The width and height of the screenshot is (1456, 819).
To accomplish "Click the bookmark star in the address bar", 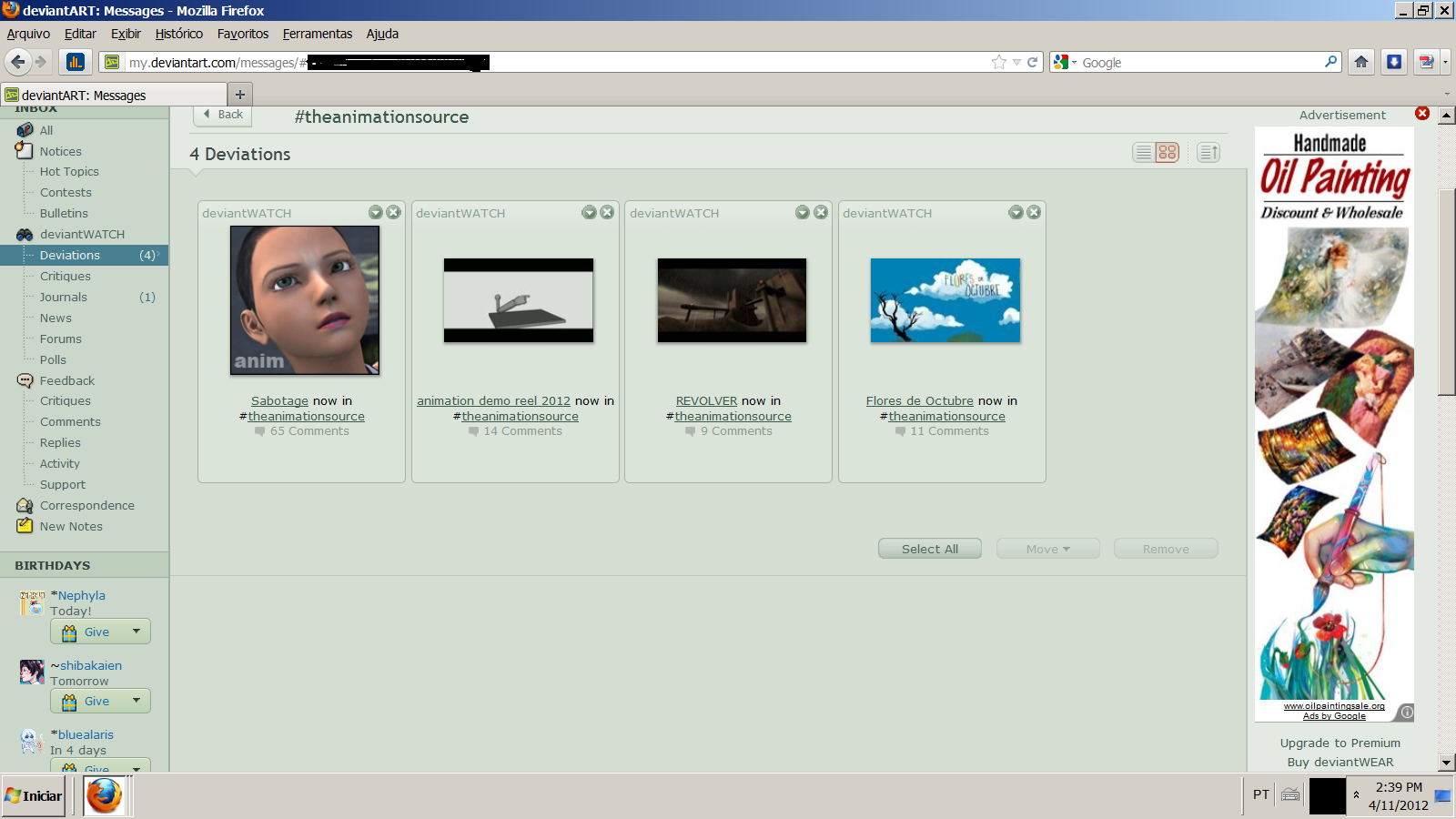I will pos(999,62).
